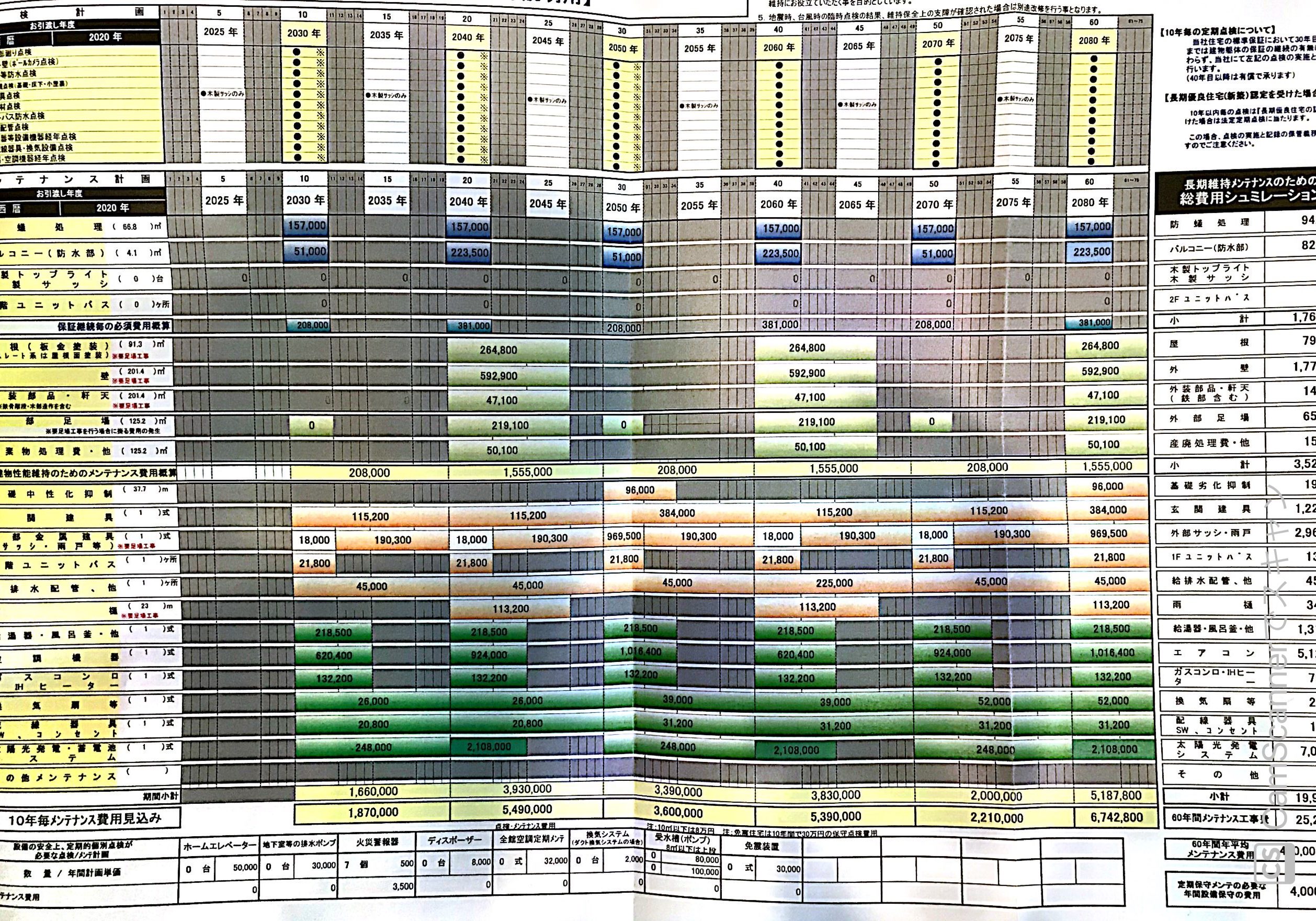This screenshot has height=921, width=1316.
Task: Click the 地下室等の排水ポンプ column header
Action: pos(298,845)
